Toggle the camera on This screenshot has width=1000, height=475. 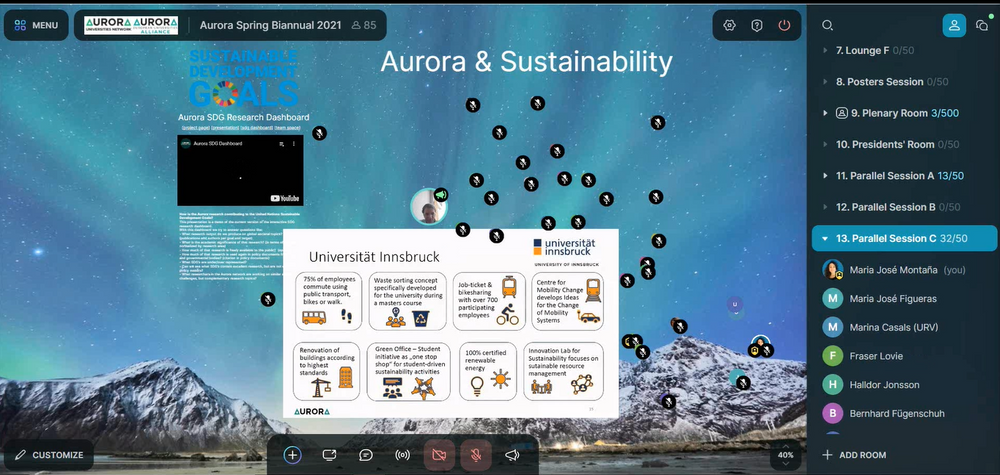click(x=439, y=454)
